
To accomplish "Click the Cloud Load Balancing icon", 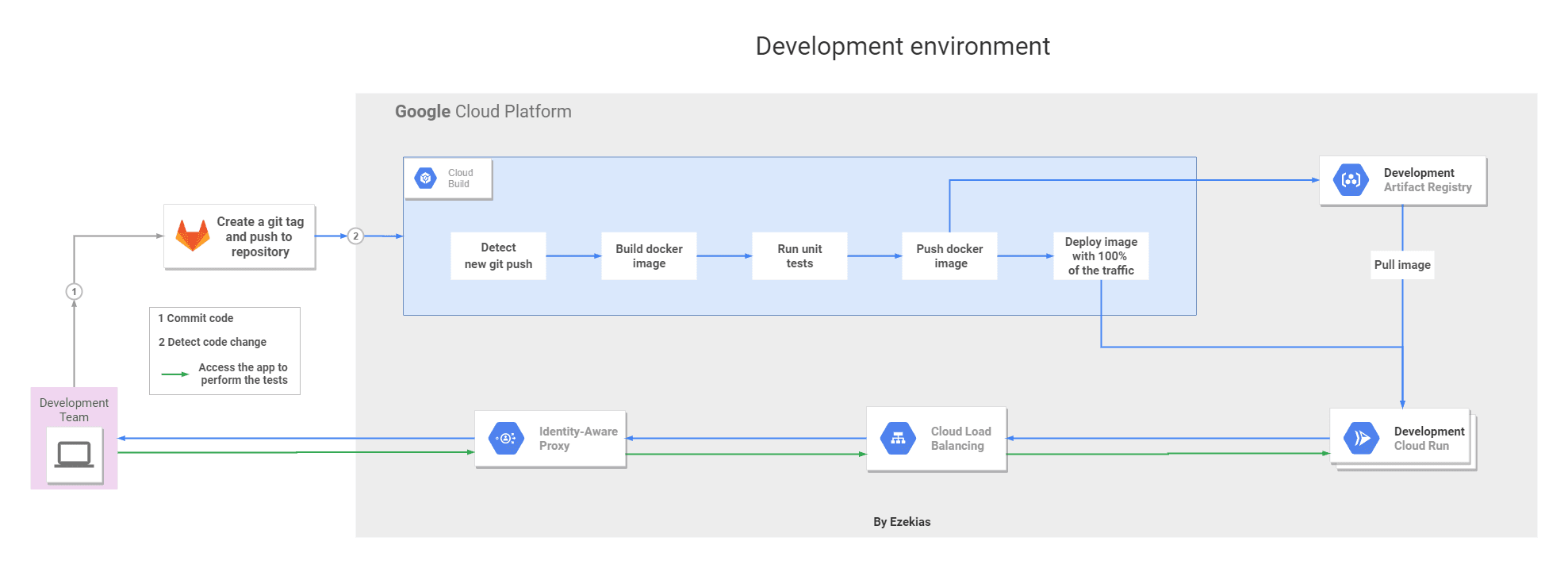I will point(898,438).
